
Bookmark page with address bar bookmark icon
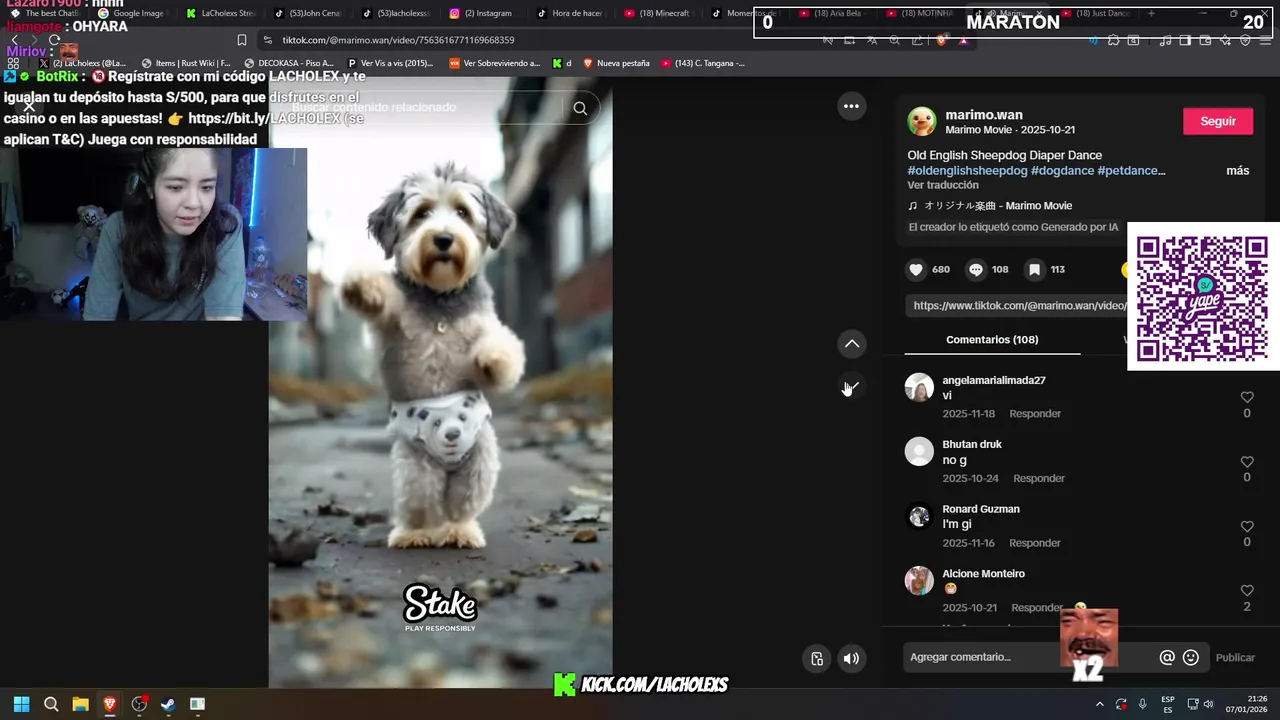[x=241, y=40]
